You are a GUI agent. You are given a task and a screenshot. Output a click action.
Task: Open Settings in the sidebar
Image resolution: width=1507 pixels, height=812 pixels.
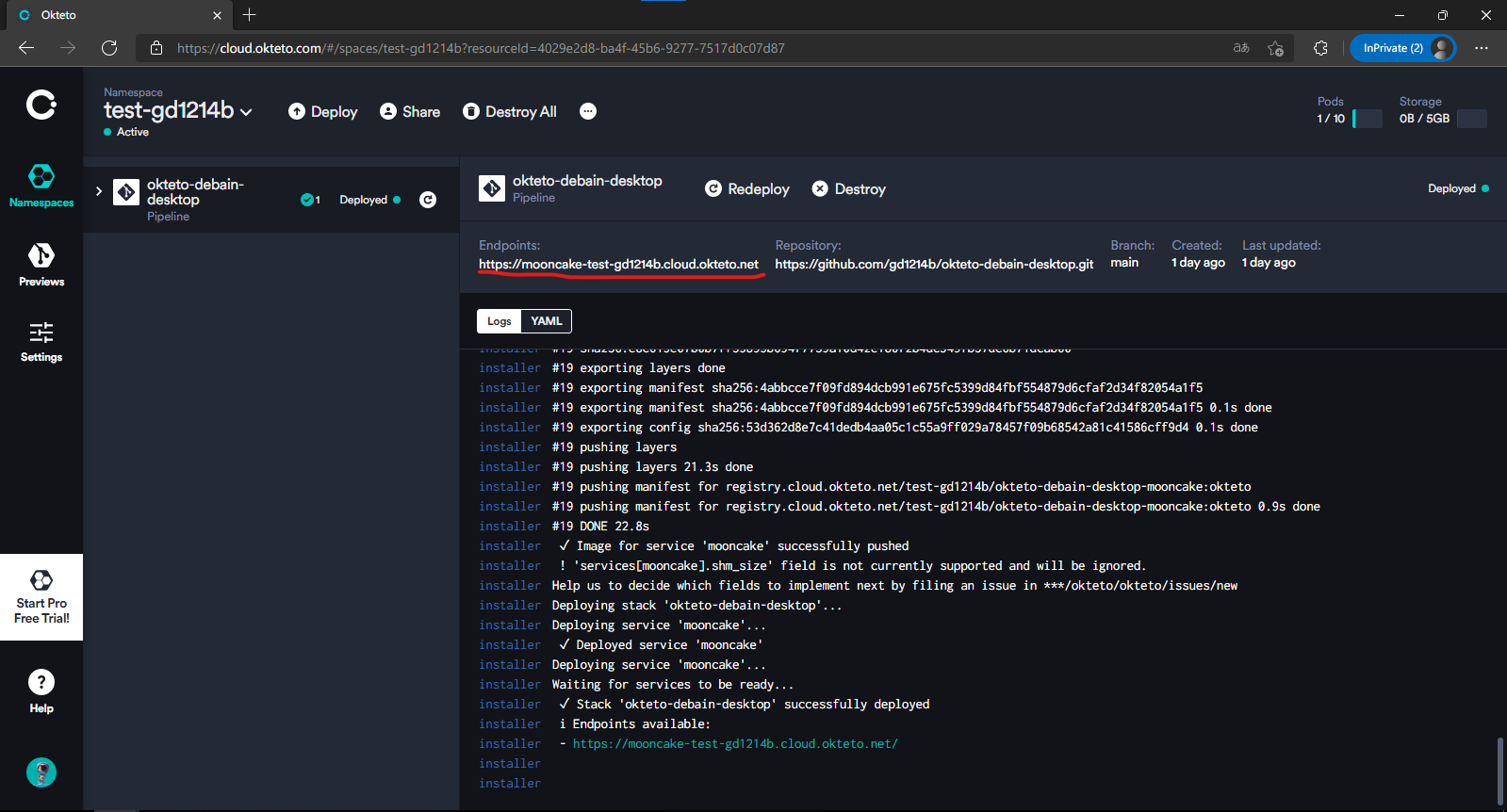click(41, 342)
